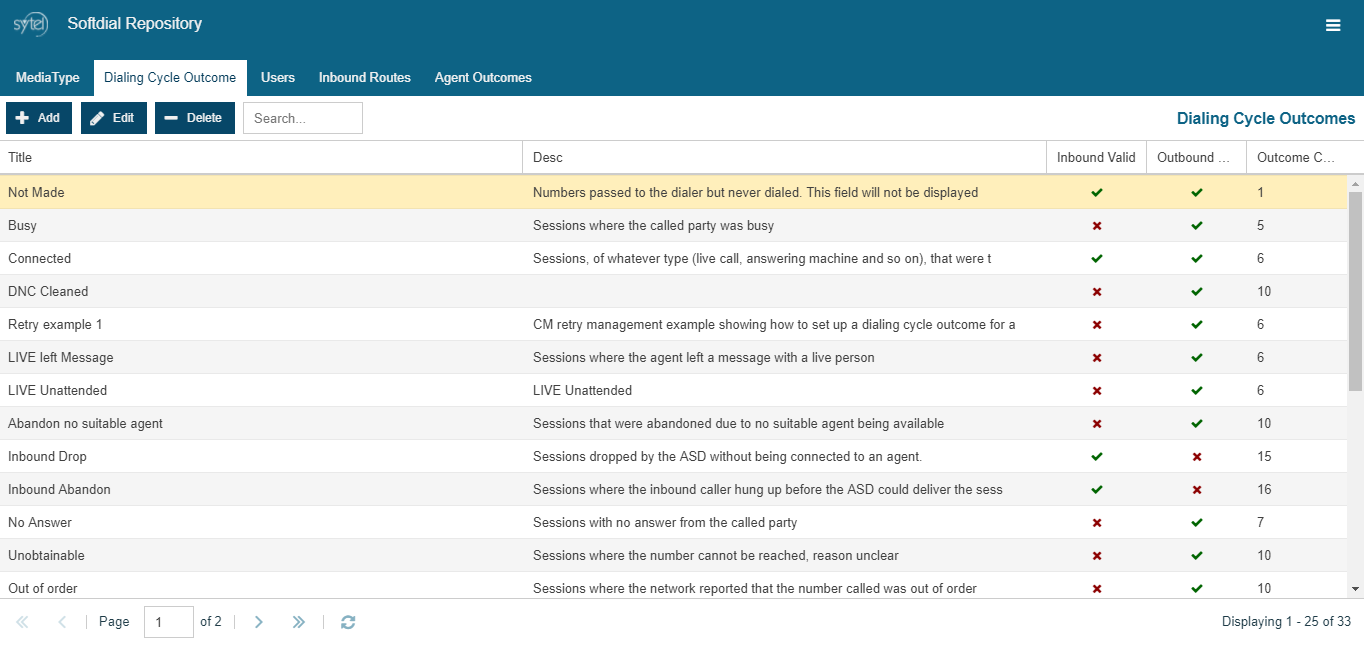Click the scrollbar up arrow

[1356, 184]
